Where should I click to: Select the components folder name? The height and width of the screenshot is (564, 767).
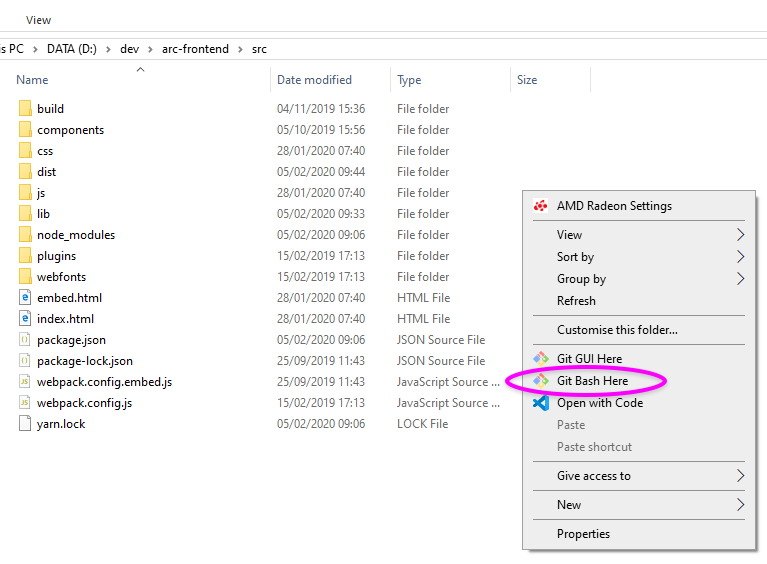pyautogui.click(x=70, y=130)
